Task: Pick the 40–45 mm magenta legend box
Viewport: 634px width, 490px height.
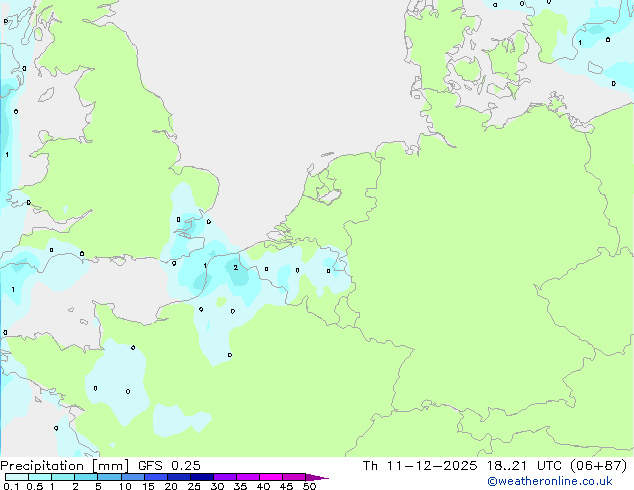Action: click(271, 477)
